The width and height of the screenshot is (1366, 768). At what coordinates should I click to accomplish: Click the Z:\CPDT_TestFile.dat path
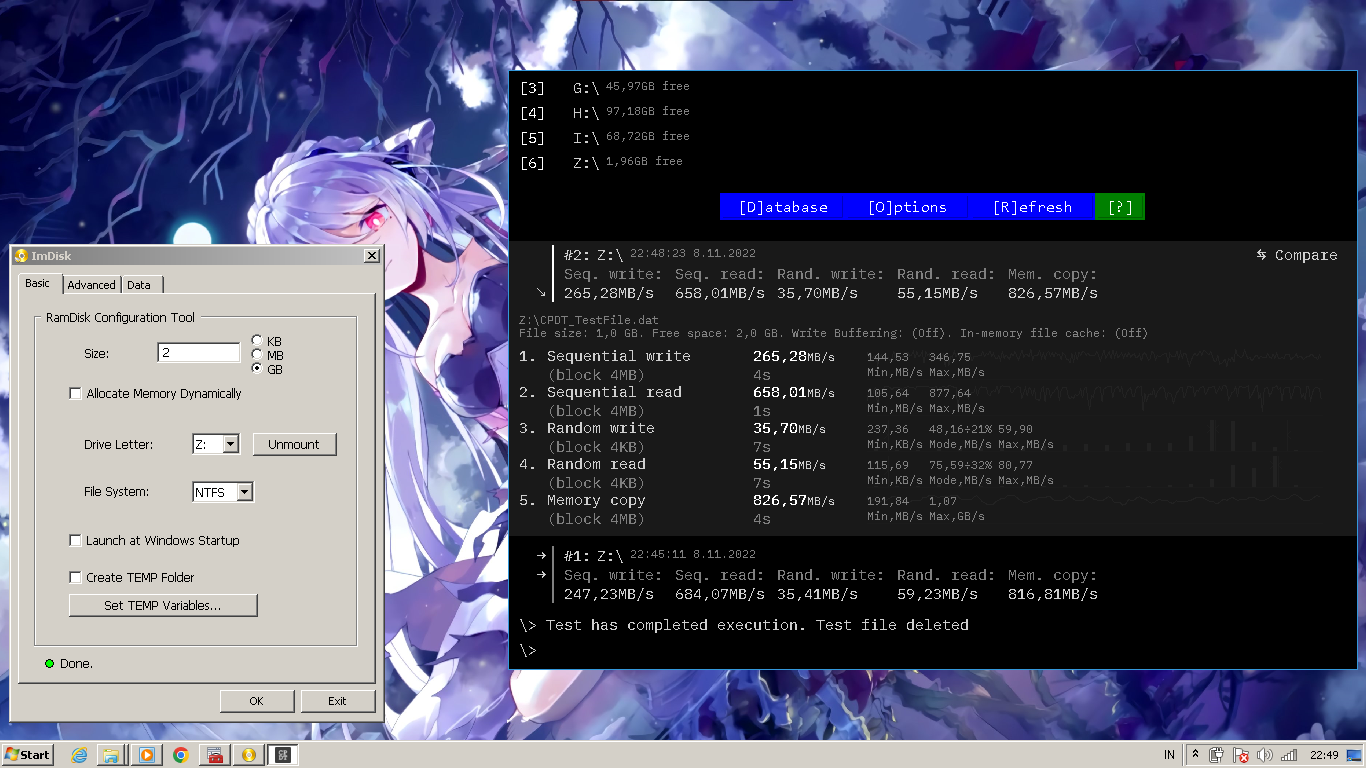pyautogui.click(x=589, y=320)
